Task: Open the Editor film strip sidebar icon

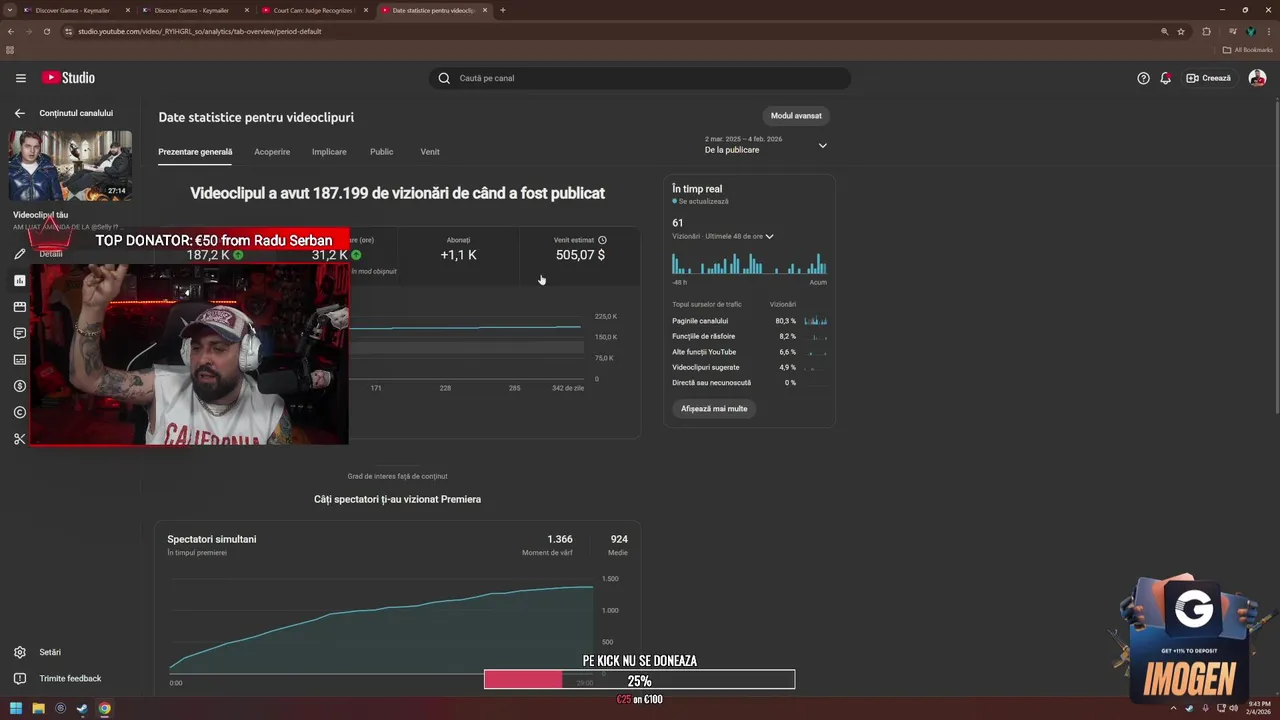Action: [x=19, y=307]
